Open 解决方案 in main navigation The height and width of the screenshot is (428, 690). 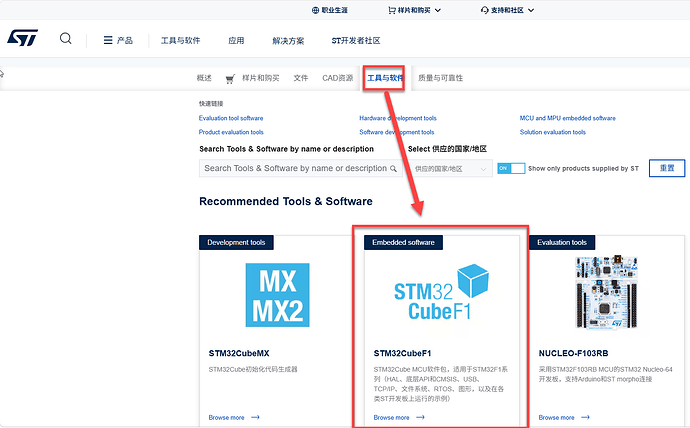[288, 41]
